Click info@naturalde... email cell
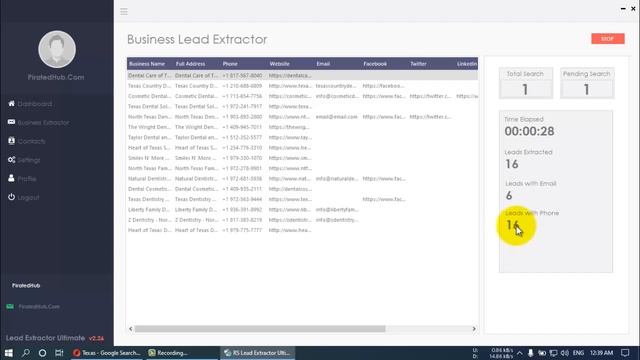This screenshot has width=640, height=360. (x=337, y=179)
